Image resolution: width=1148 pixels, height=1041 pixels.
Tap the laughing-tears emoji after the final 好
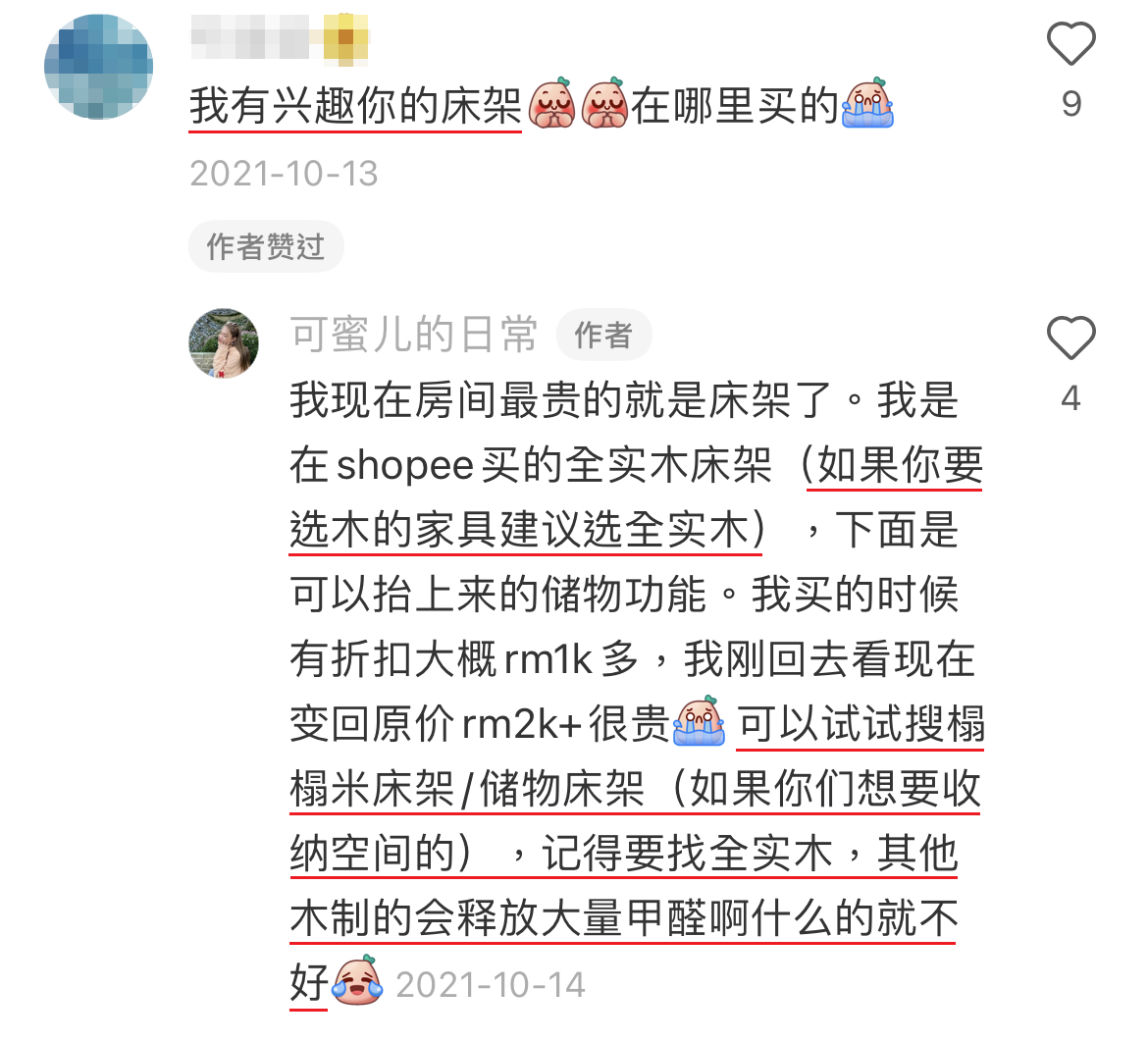tap(358, 980)
